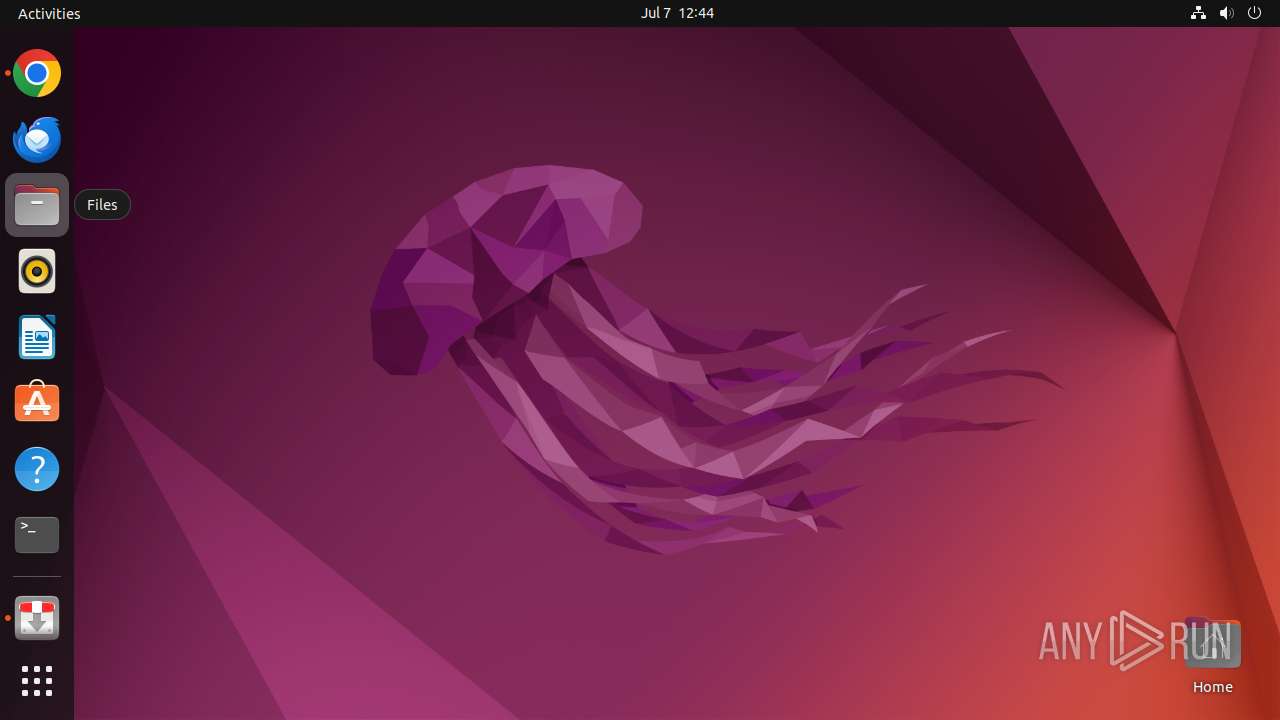
Task: Open the running installer app in dock
Action: (37, 618)
